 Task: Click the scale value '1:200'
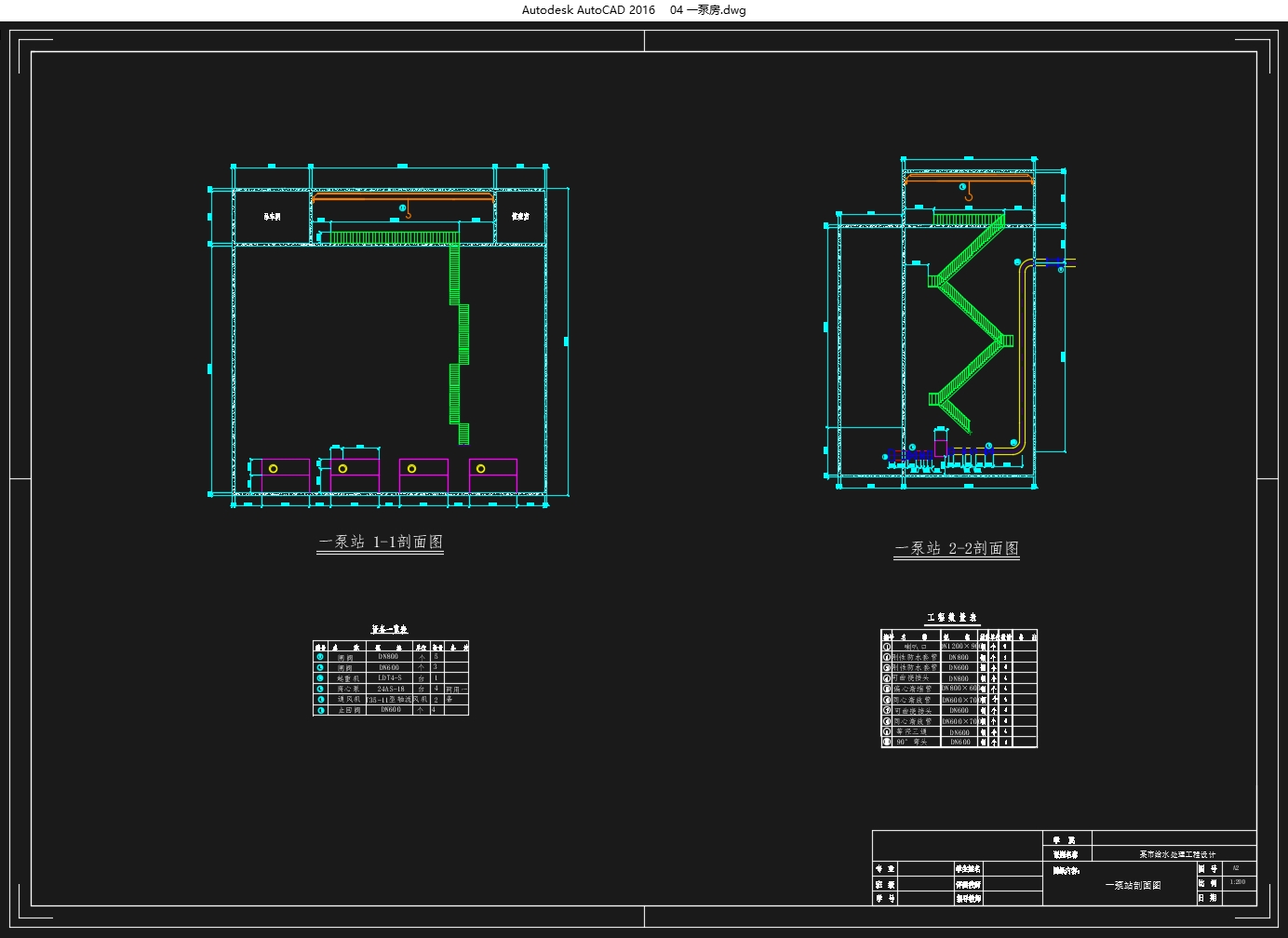click(1238, 881)
